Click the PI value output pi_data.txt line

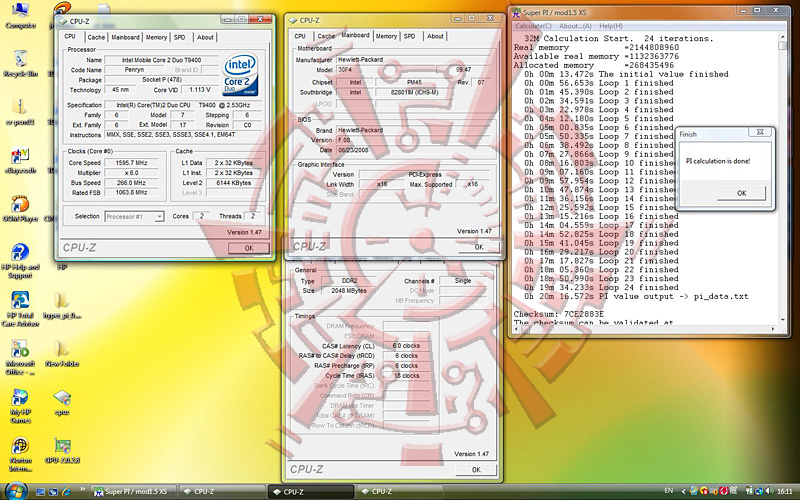coord(636,296)
